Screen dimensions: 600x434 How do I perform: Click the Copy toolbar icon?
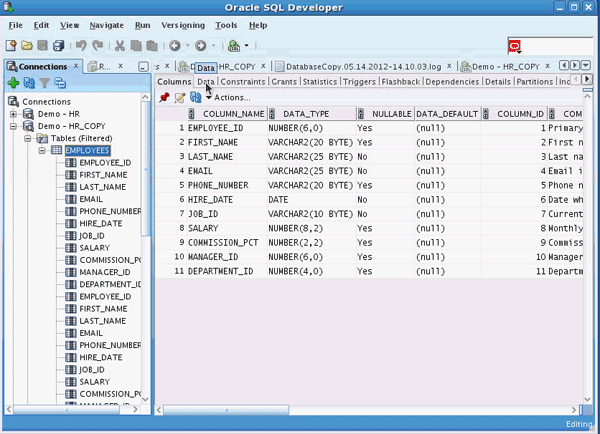point(136,46)
